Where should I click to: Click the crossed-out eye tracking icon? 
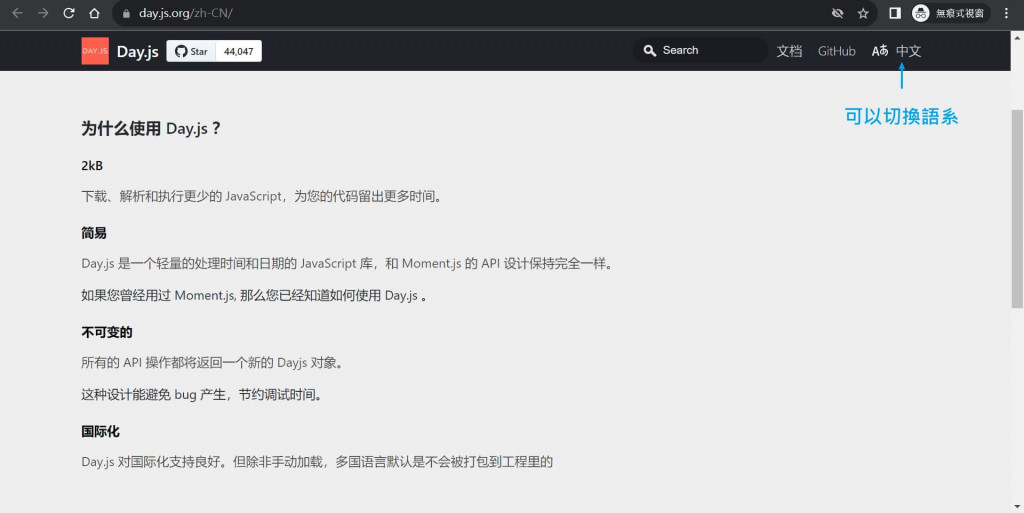837,13
